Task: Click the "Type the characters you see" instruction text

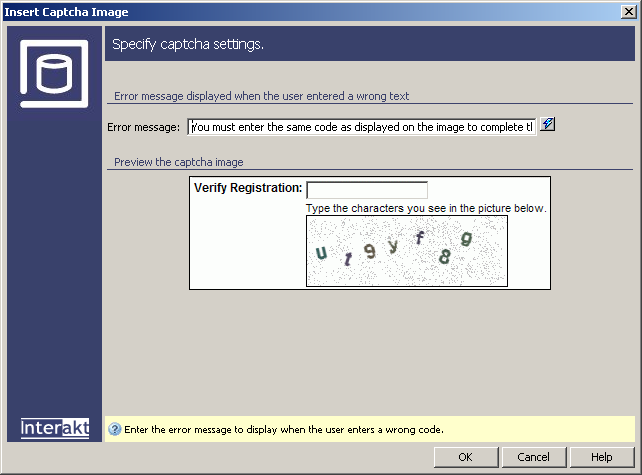Action: pyautogui.click(x=426, y=208)
